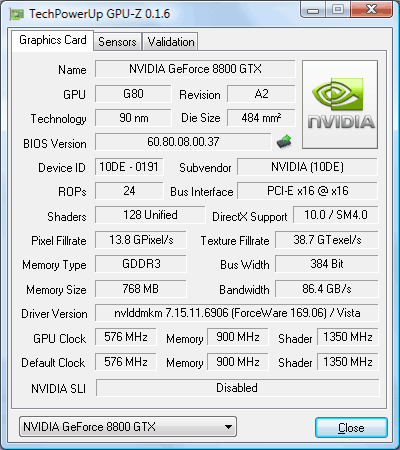
Task: Click the 'Memory Size' label
Action: point(56,290)
